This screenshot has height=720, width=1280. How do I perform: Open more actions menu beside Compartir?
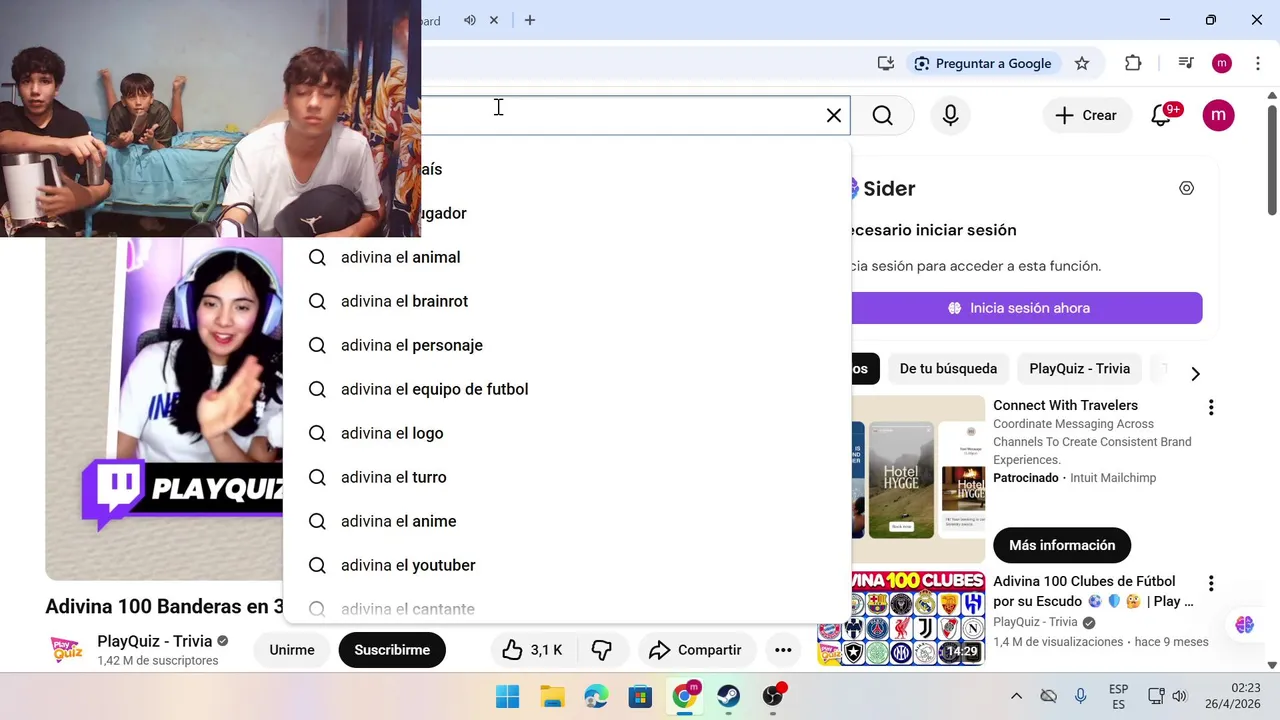[x=783, y=650]
